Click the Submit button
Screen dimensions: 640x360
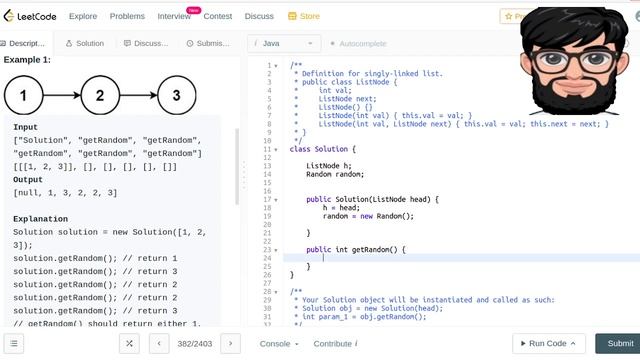pyautogui.click(x=618, y=344)
